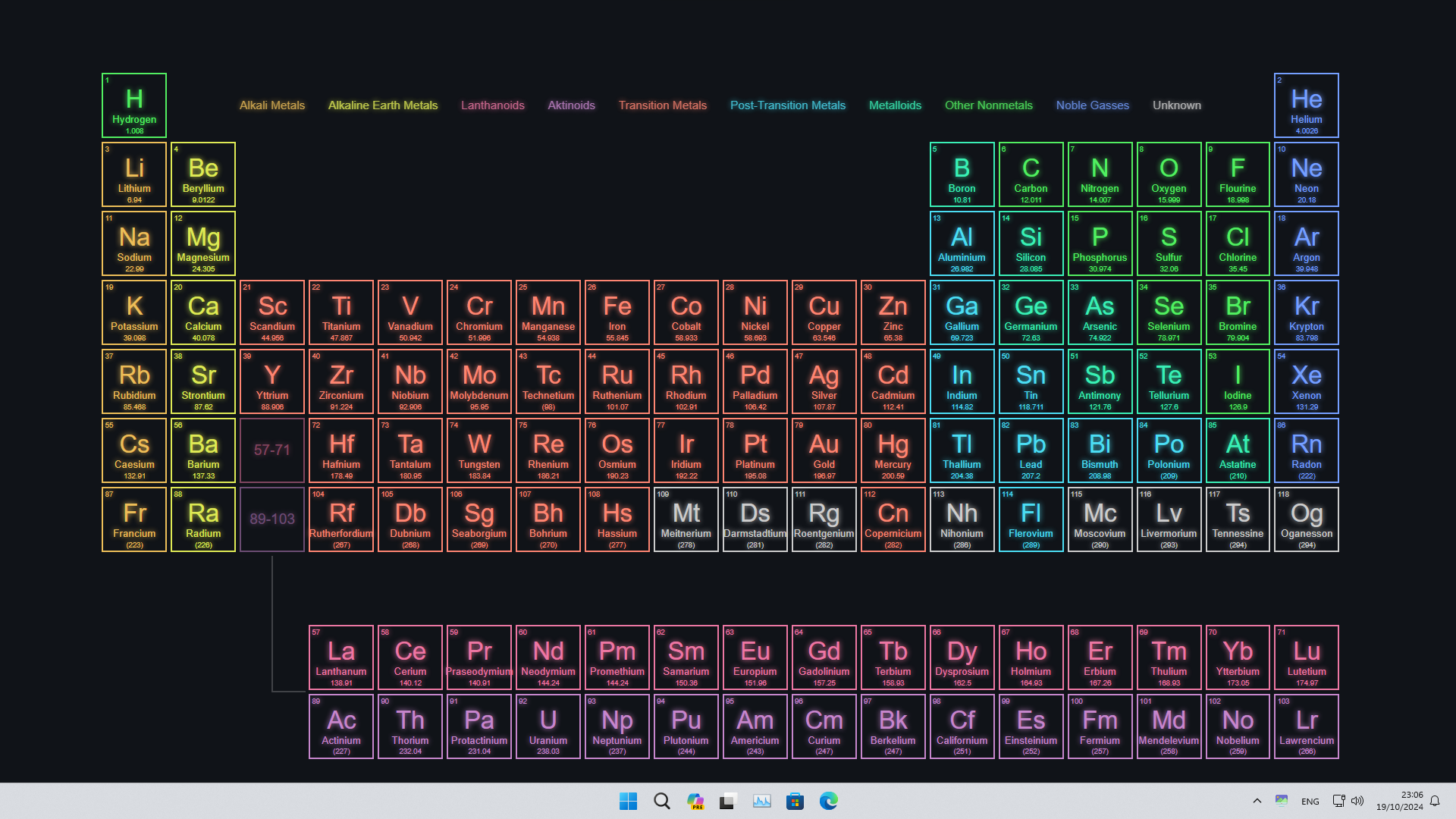Open the 89-103 actinoid placeholder cell
This screenshot has height=819, width=1456.
pyautogui.click(x=272, y=519)
